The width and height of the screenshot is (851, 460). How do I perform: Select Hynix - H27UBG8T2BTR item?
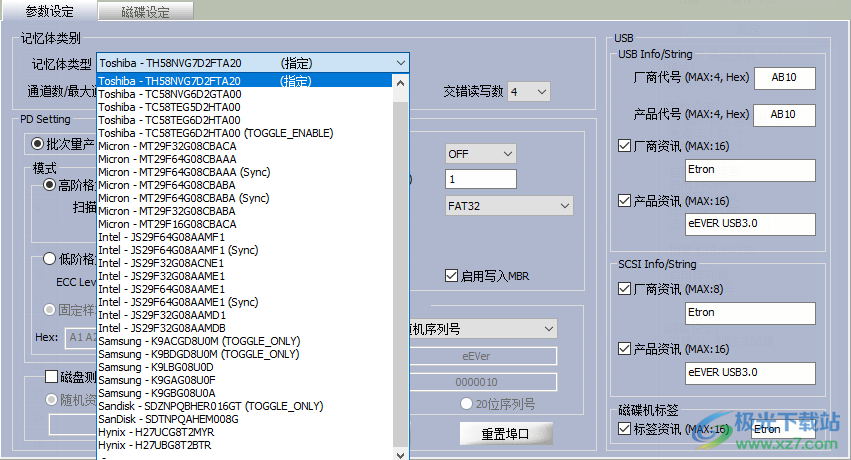[244, 445]
